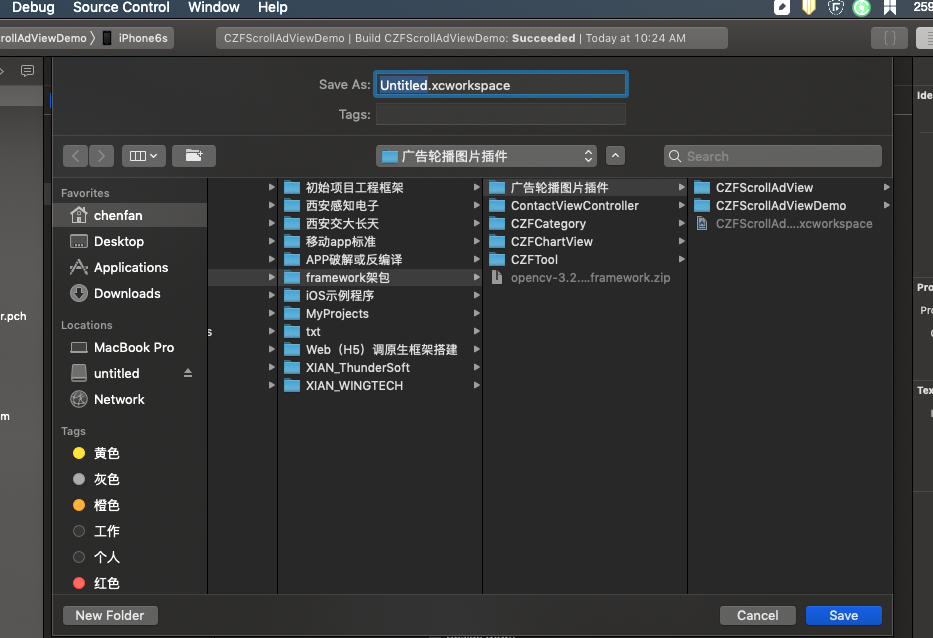Click the Save button
Image resolution: width=933 pixels, height=638 pixels.
click(843, 615)
